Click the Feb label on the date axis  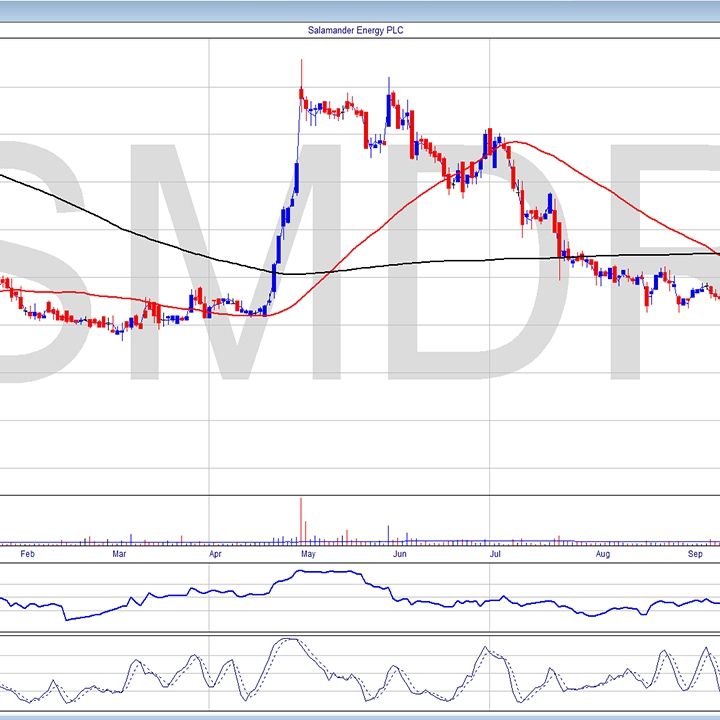pyautogui.click(x=27, y=553)
